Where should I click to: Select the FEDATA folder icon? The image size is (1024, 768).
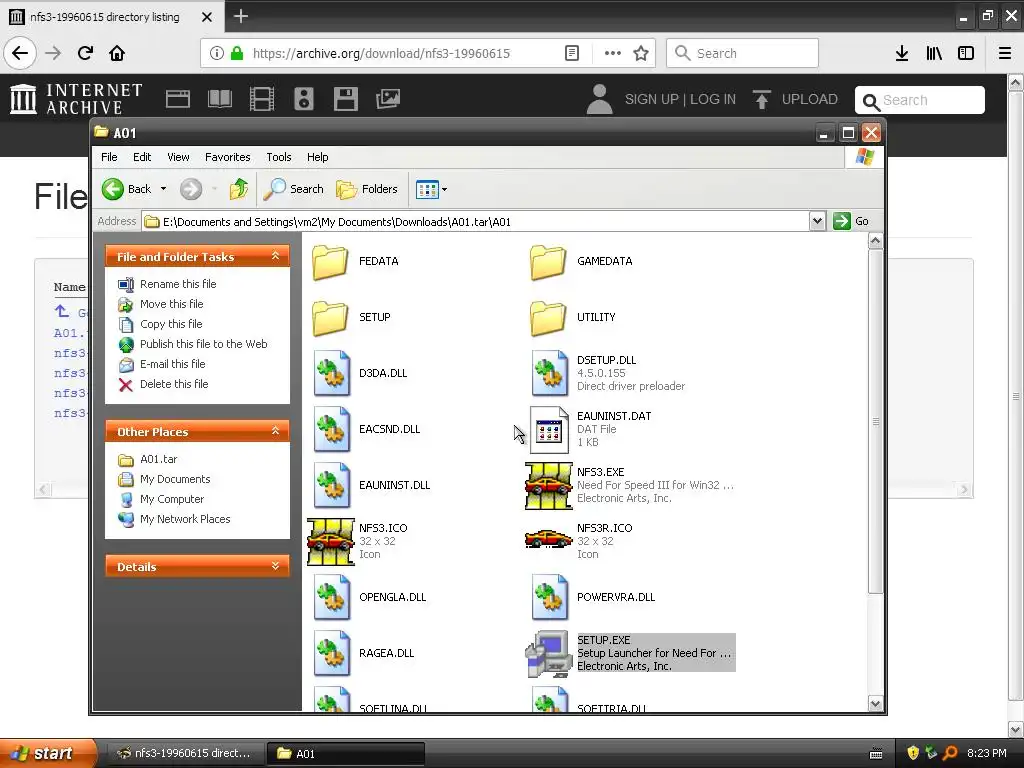(x=330, y=262)
